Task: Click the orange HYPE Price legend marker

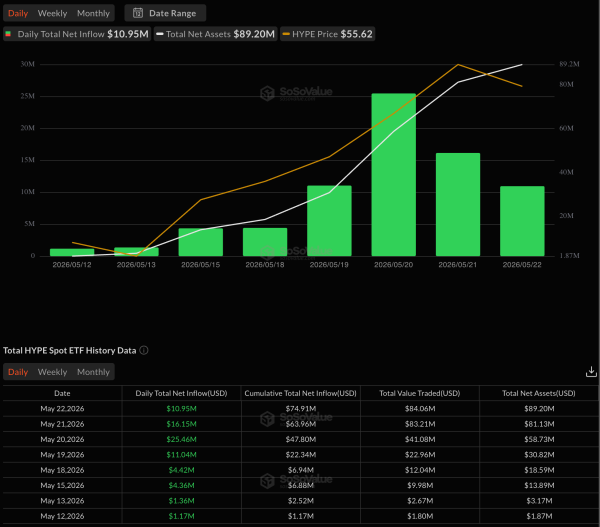Action: [x=286, y=34]
